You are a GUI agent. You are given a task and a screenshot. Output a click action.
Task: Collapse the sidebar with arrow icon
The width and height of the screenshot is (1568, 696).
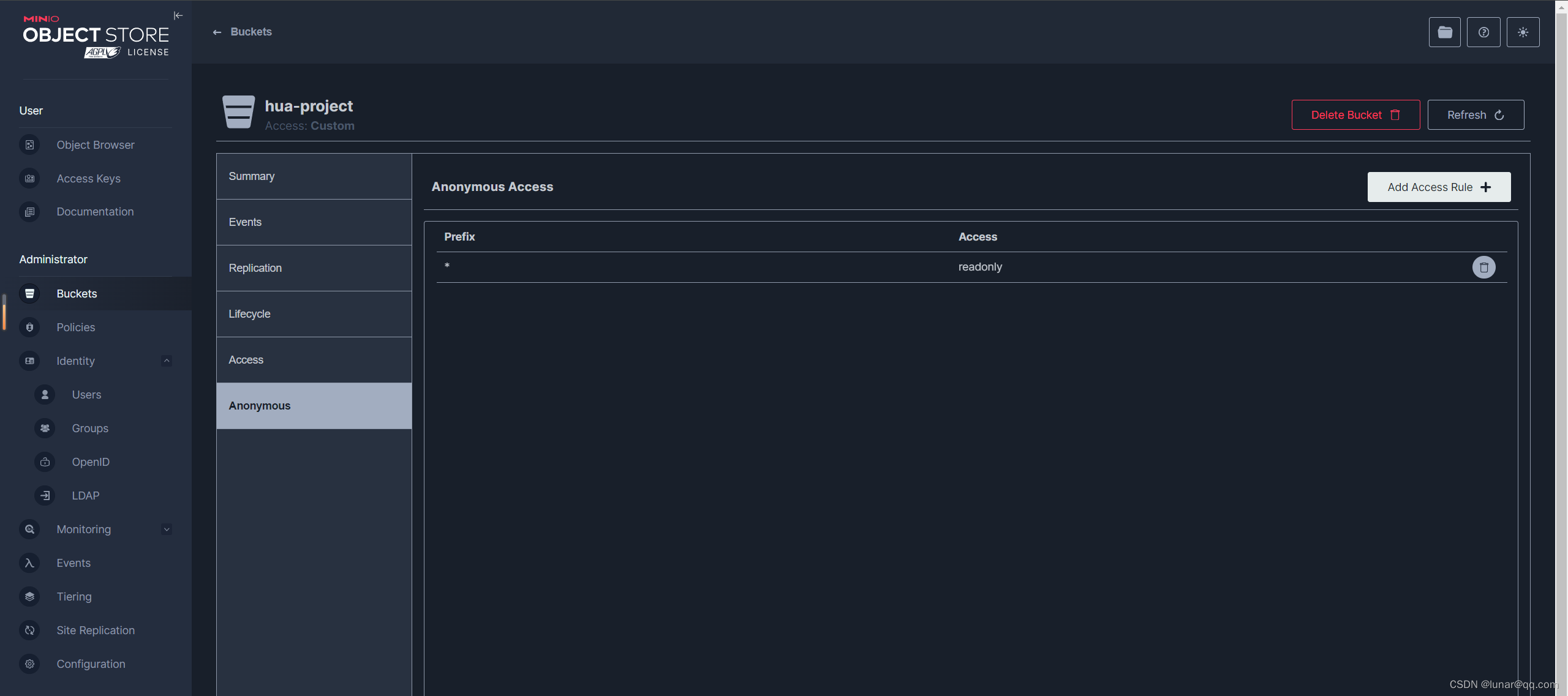[x=178, y=16]
